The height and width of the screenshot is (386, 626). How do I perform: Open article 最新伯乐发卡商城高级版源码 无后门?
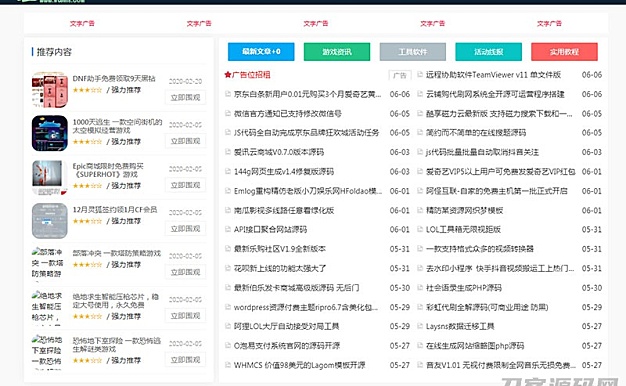[x=297, y=287]
